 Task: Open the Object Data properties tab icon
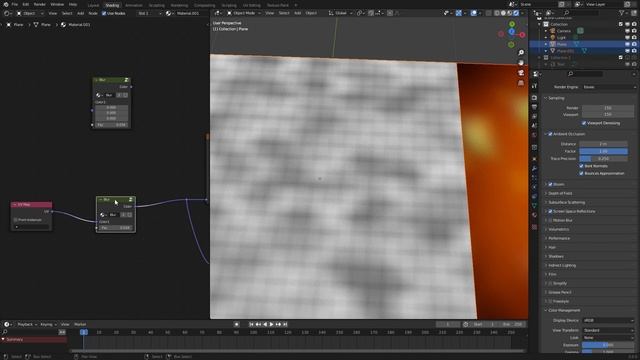(x=534, y=205)
